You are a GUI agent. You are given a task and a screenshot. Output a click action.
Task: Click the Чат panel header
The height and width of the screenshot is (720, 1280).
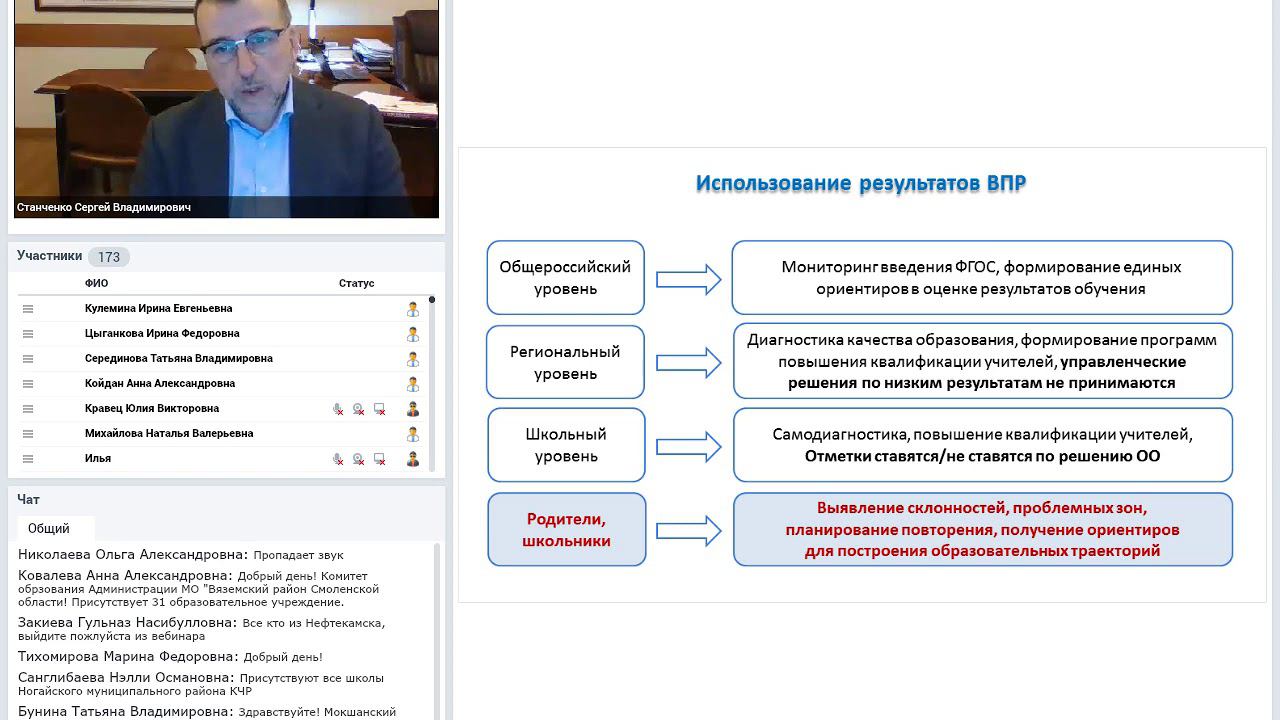tap(28, 499)
